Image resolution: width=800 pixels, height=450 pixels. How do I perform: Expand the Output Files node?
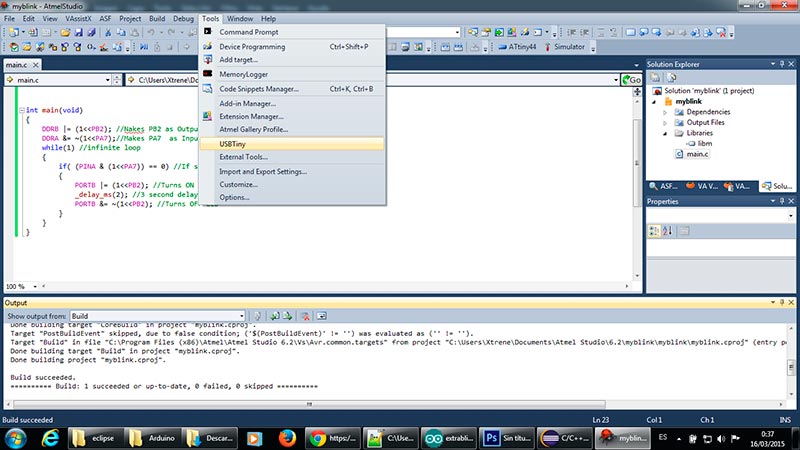tap(665, 122)
